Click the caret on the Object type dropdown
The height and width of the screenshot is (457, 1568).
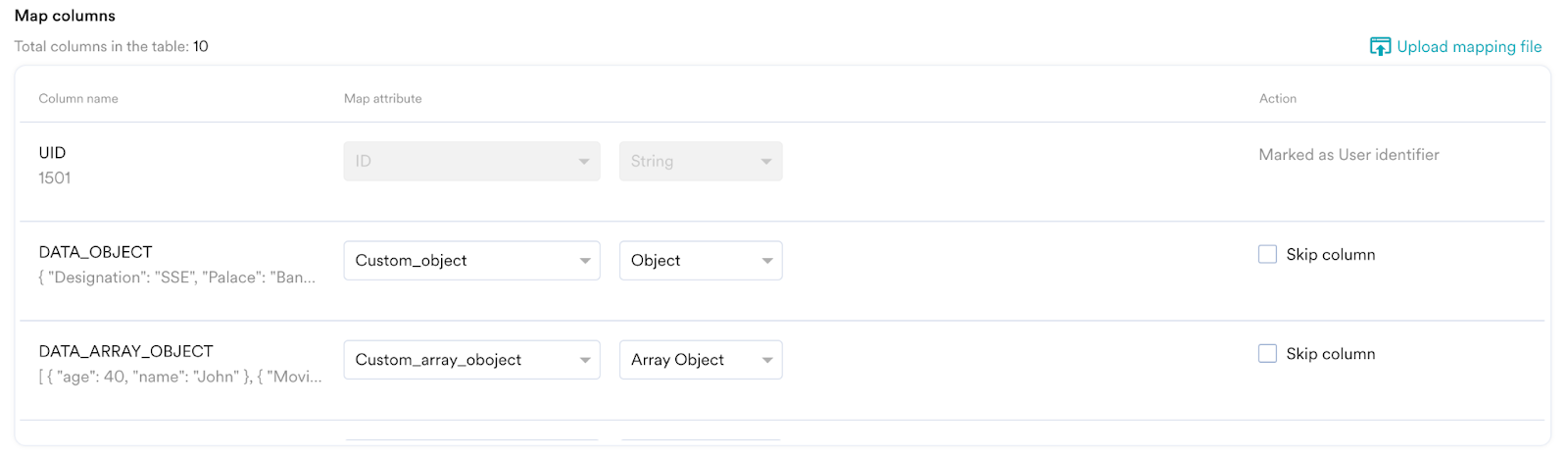(x=767, y=261)
